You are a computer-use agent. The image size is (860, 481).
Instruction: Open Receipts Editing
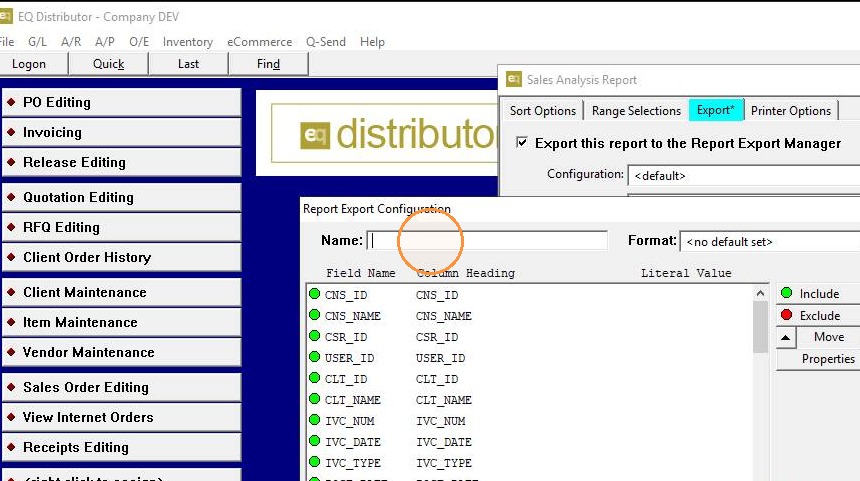(x=122, y=448)
